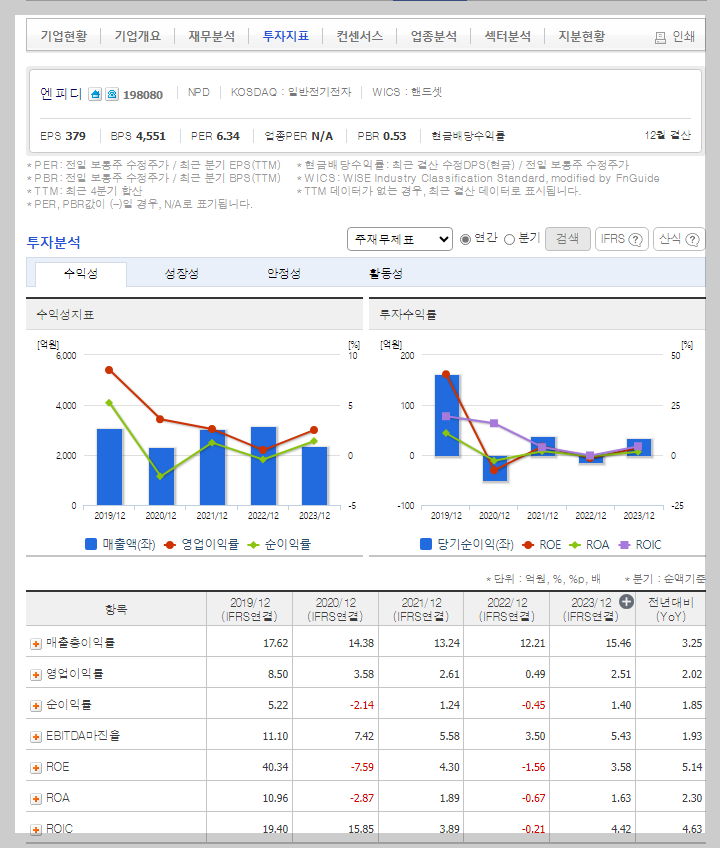Click the 검색 button

(567, 238)
